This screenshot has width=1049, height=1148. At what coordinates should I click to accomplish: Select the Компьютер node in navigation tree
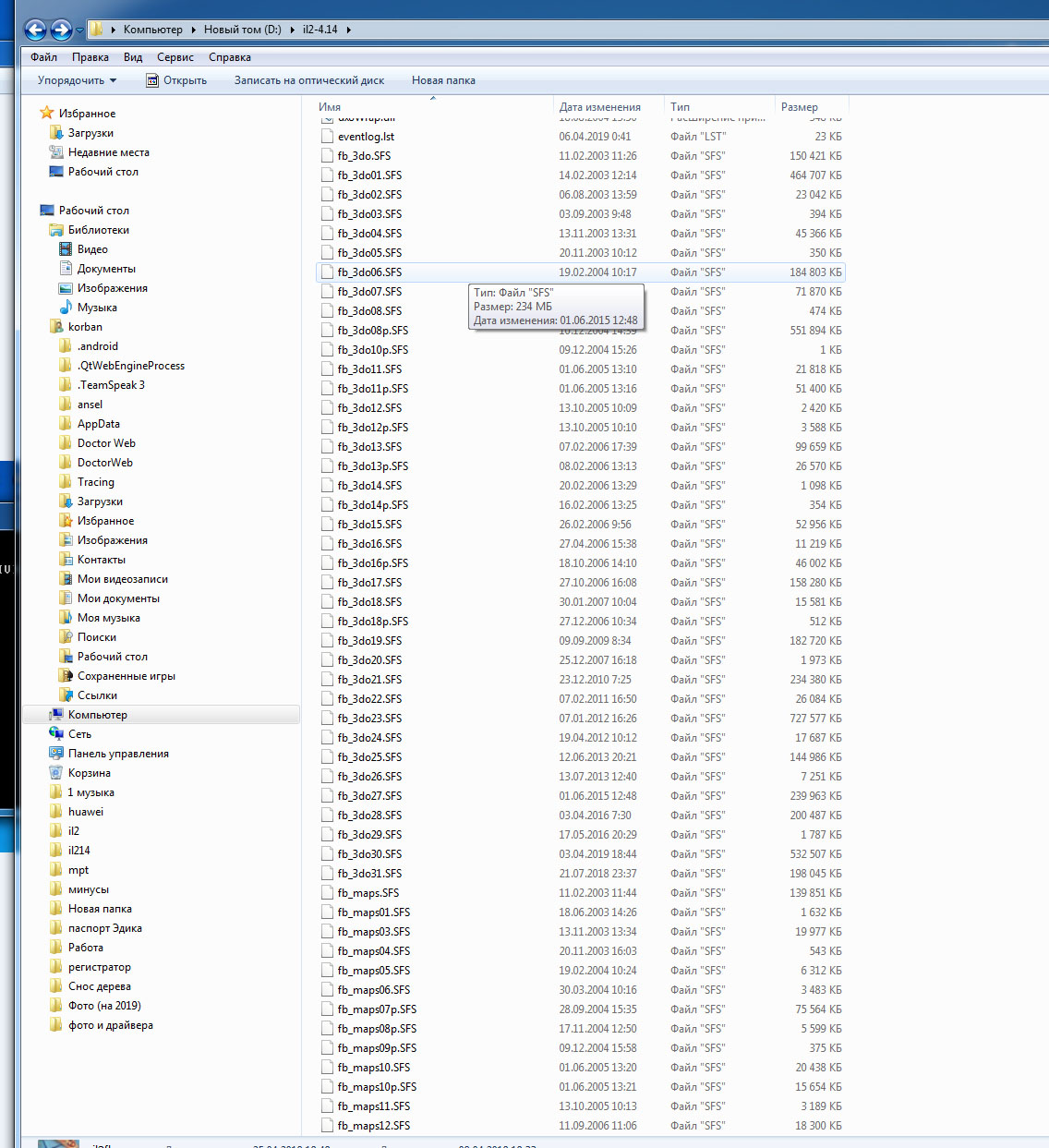pos(97,715)
